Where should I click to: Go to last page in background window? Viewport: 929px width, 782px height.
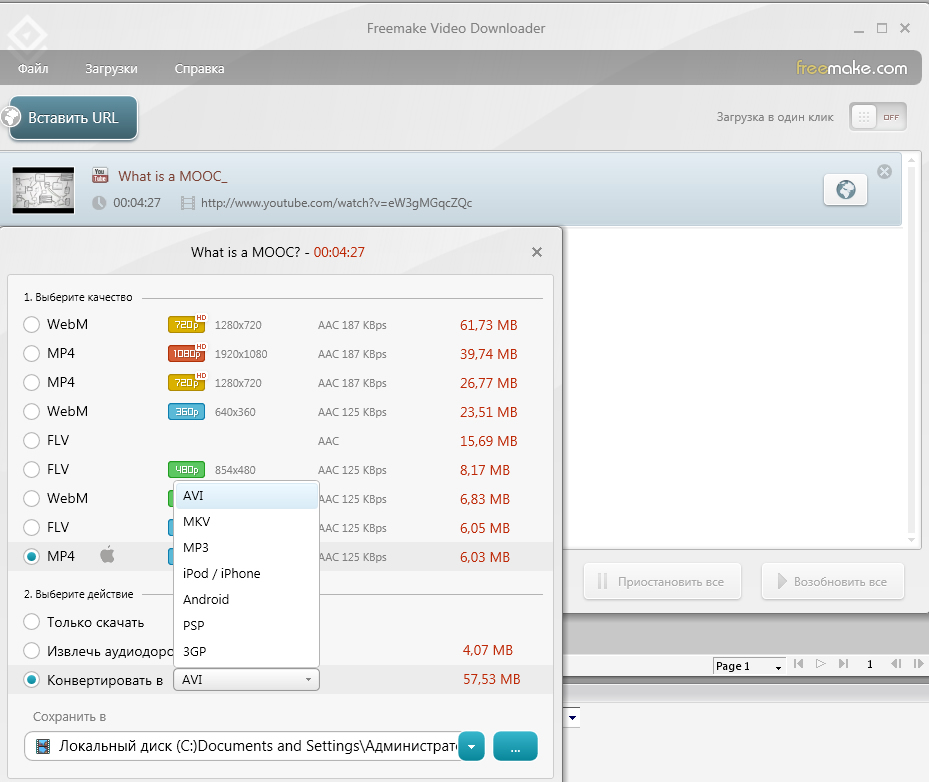point(843,664)
